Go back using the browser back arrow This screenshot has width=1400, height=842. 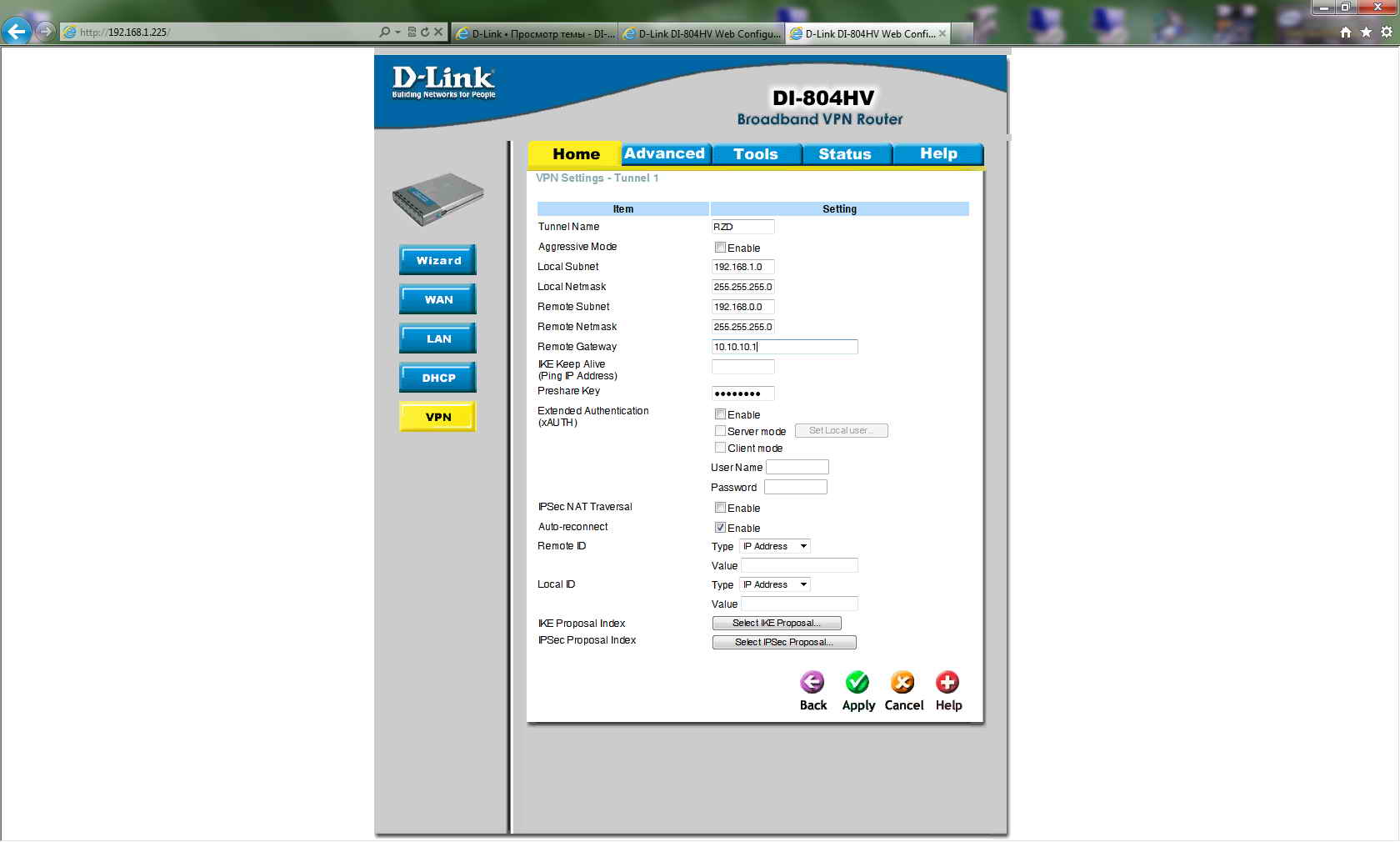(17, 33)
